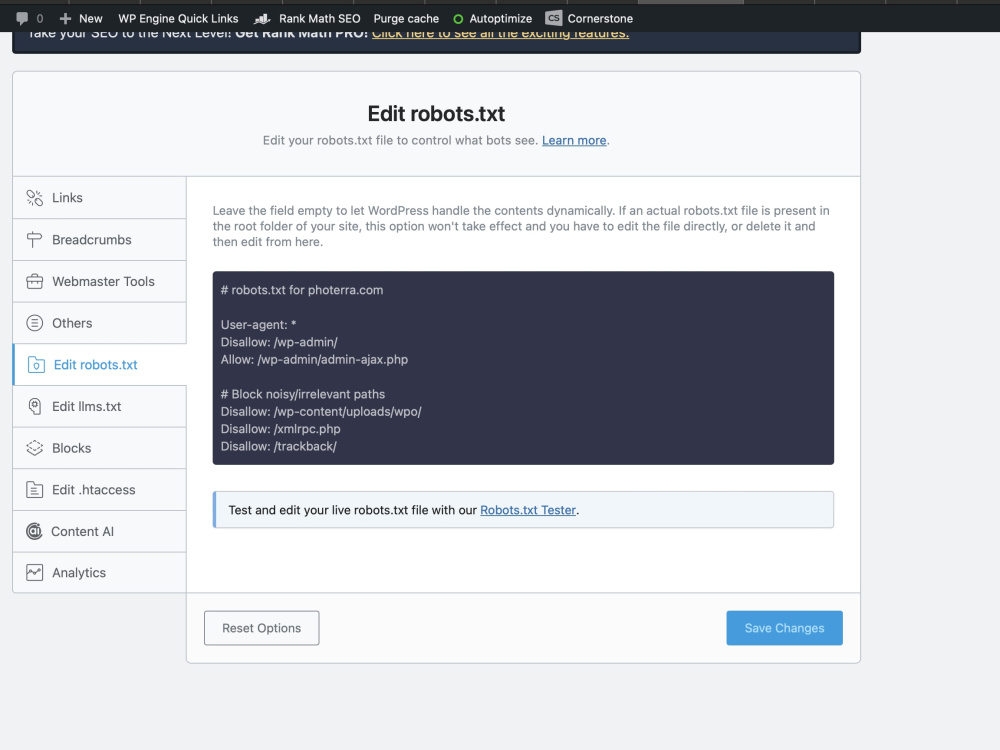Open the Learn more link
The height and width of the screenshot is (750, 1000).
pyautogui.click(x=574, y=140)
